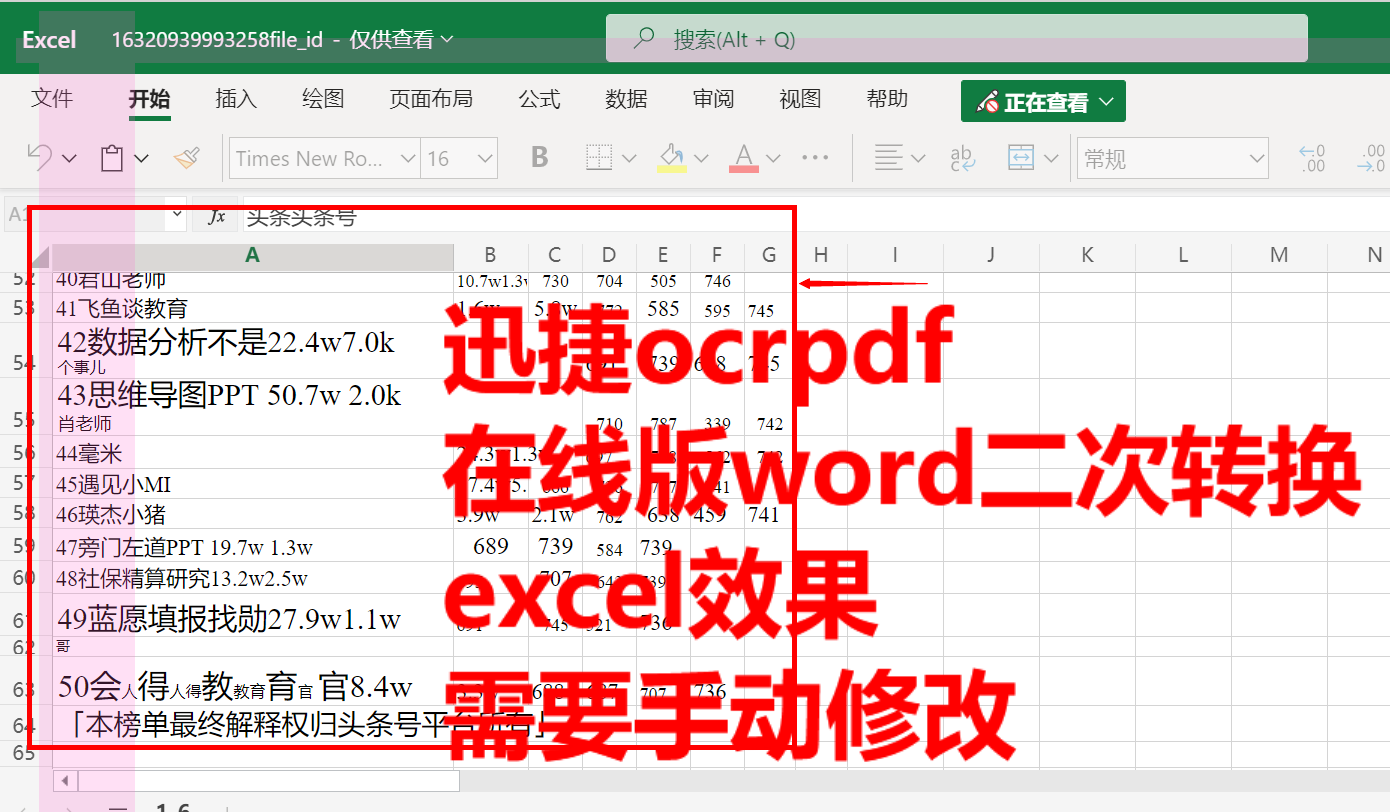Switch to the 公式 tab
The width and height of the screenshot is (1390, 812).
click(x=539, y=98)
